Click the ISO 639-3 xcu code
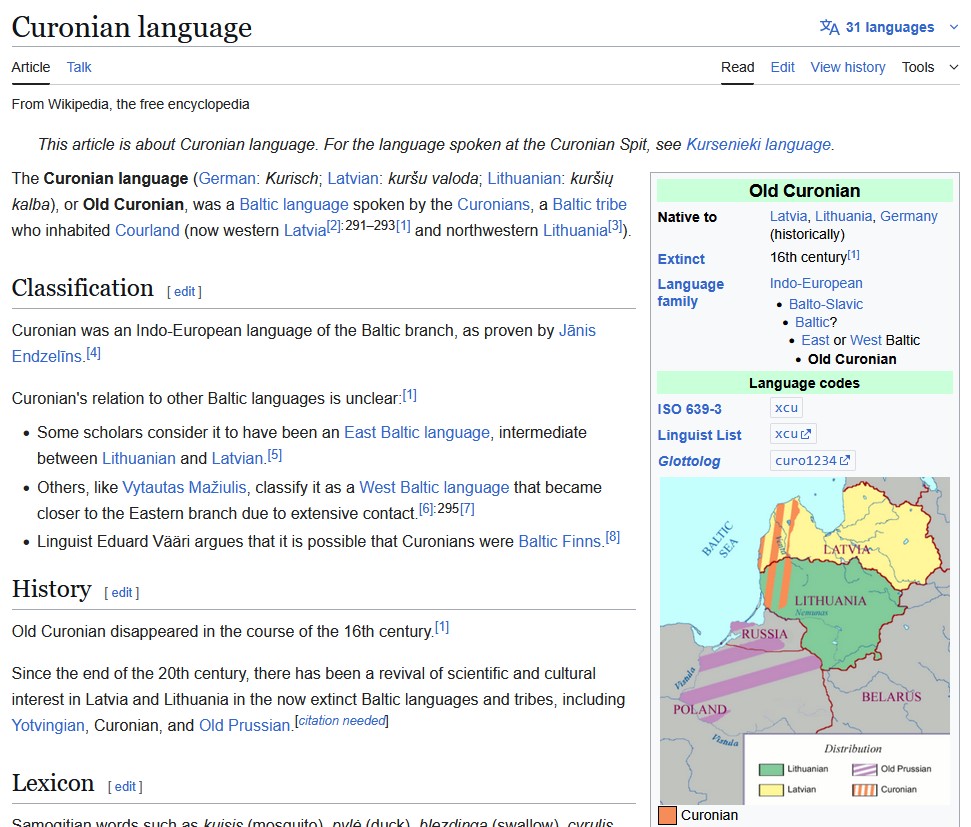The image size is (971, 827). (x=786, y=408)
